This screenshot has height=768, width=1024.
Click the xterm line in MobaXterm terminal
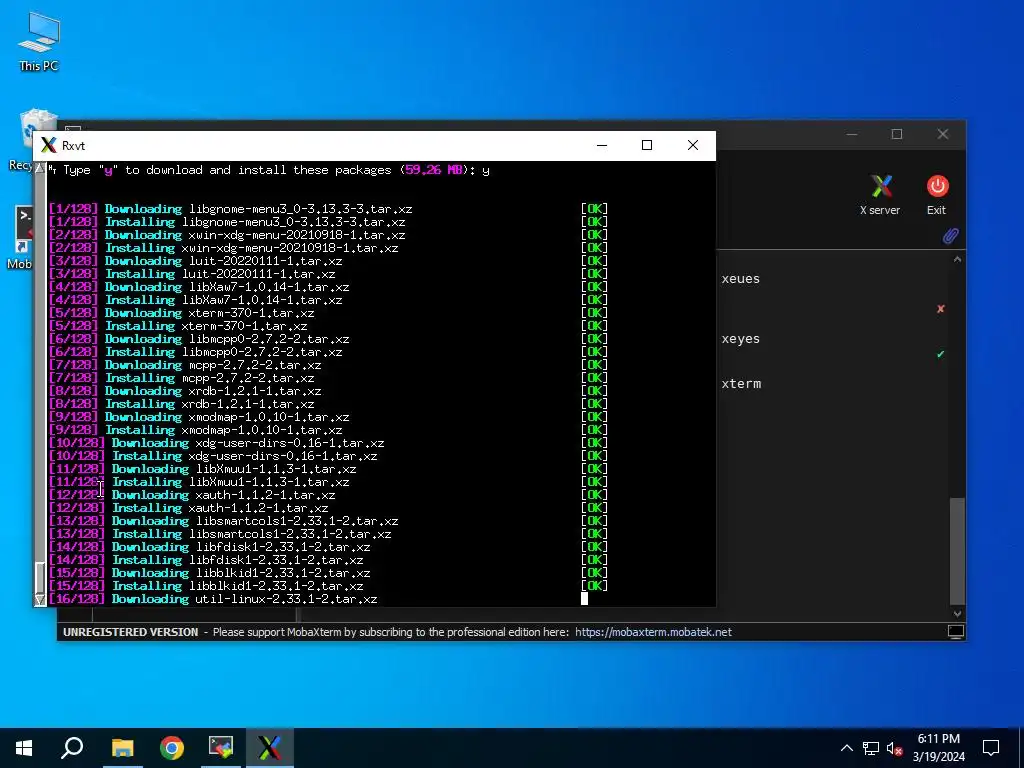coord(741,383)
